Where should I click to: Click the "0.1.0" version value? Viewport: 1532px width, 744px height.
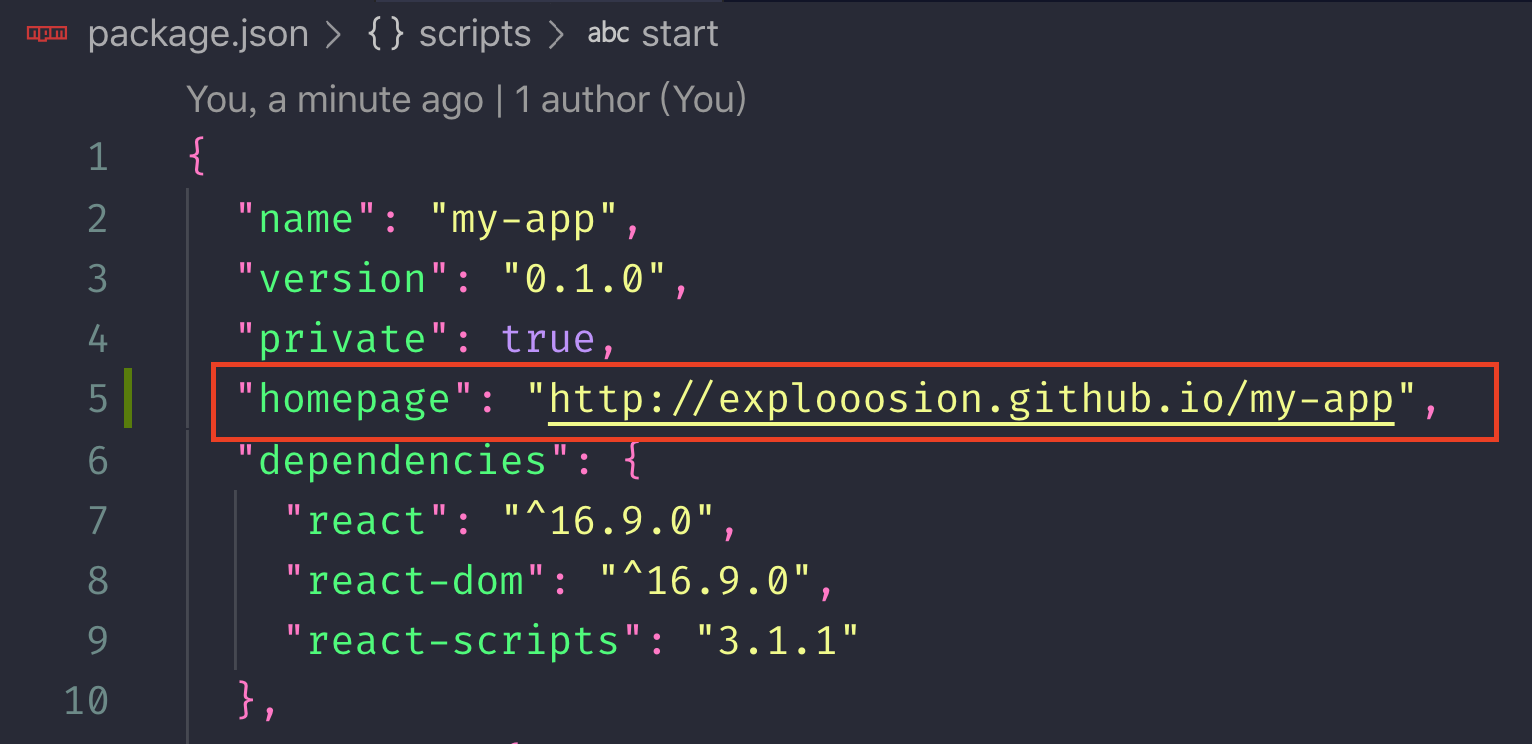(x=585, y=279)
